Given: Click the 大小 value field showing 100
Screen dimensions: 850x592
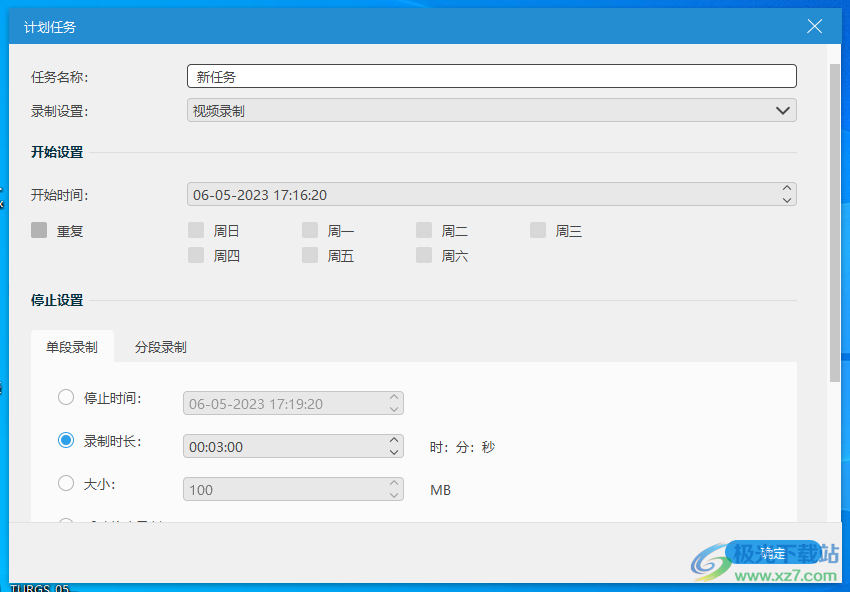Looking at the screenshot, I should pyautogui.click(x=293, y=490).
